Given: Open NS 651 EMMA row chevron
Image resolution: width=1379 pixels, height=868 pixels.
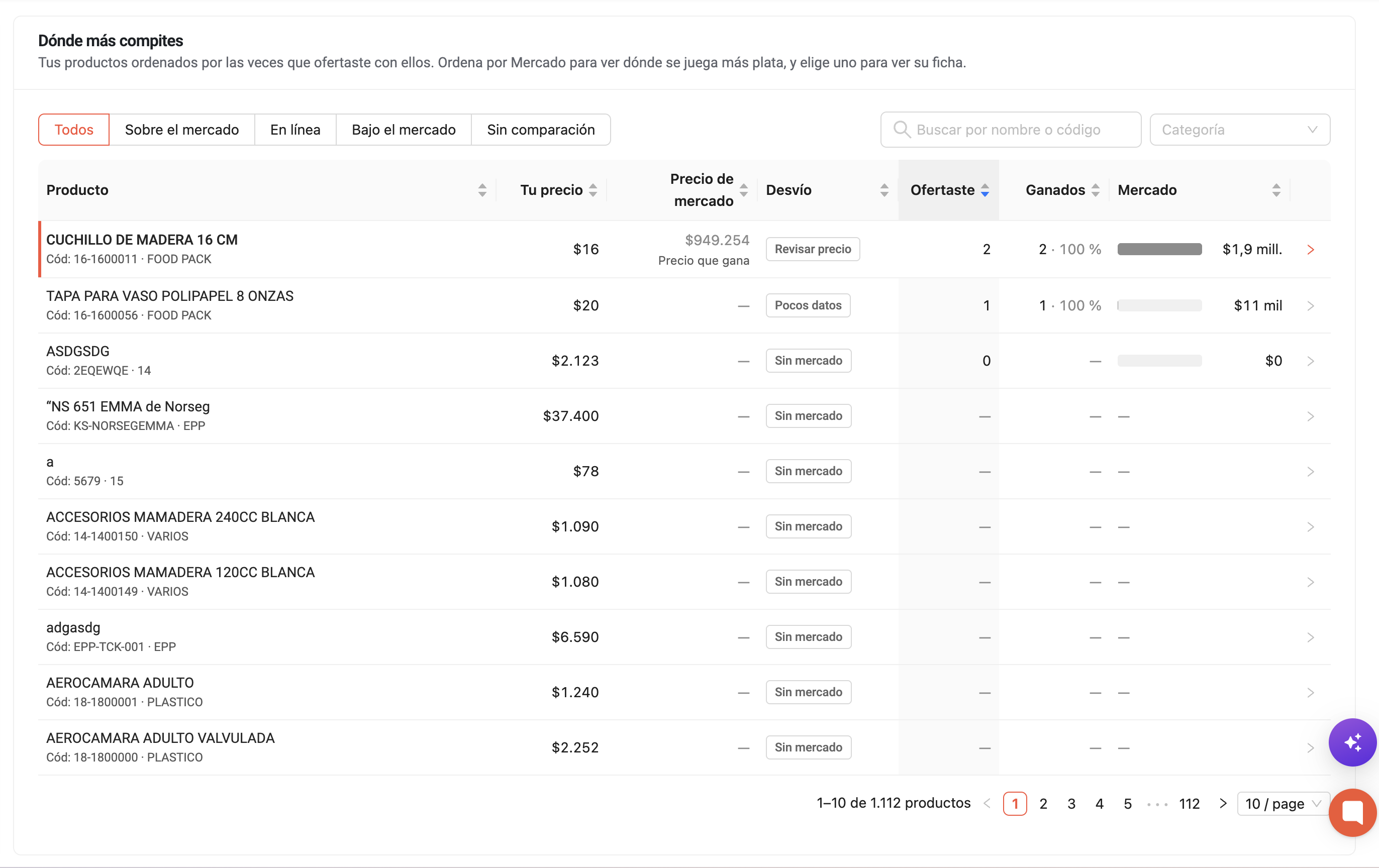Looking at the screenshot, I should pyautogui.click(x=1310, y=416).
